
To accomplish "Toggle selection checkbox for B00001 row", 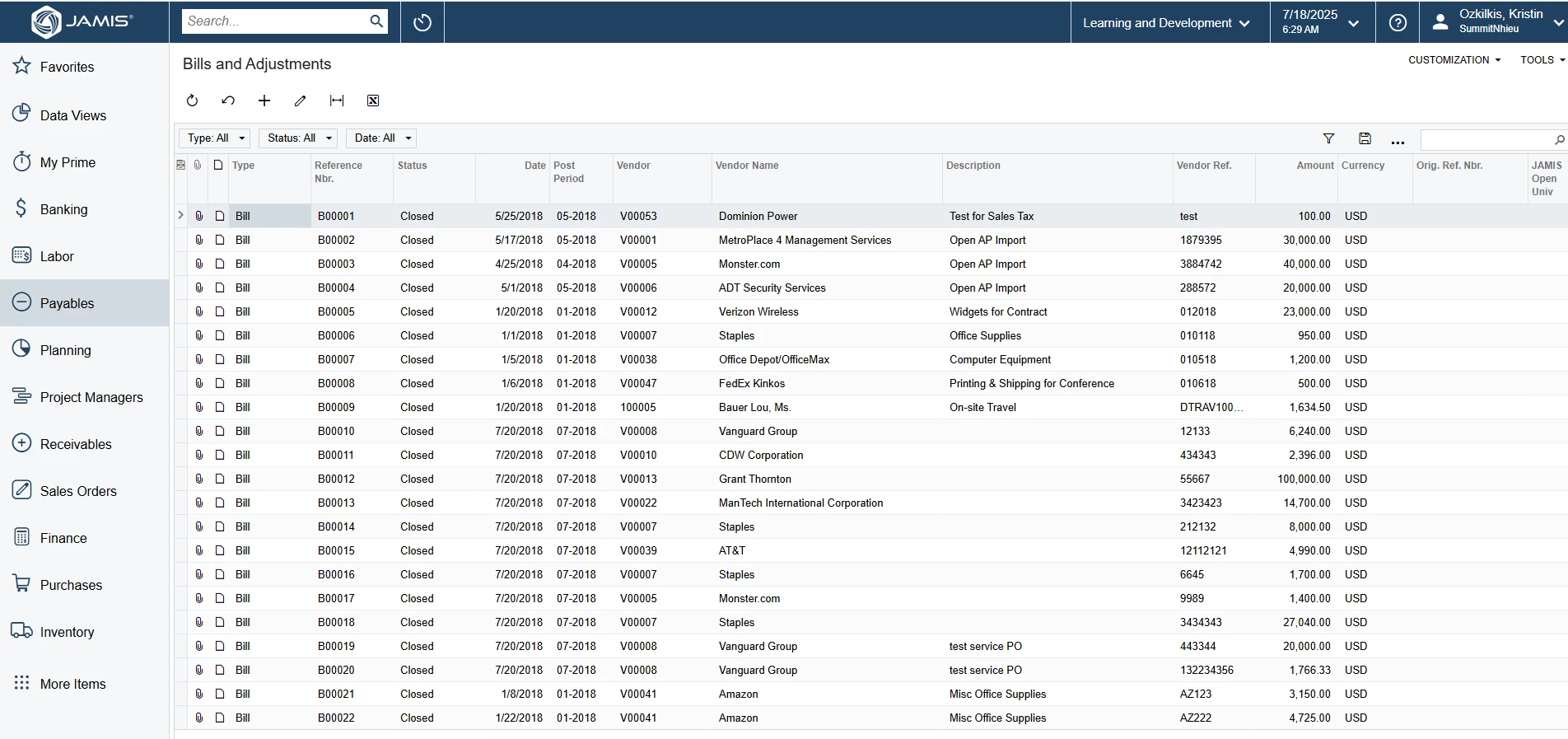I will coord(220,216).
